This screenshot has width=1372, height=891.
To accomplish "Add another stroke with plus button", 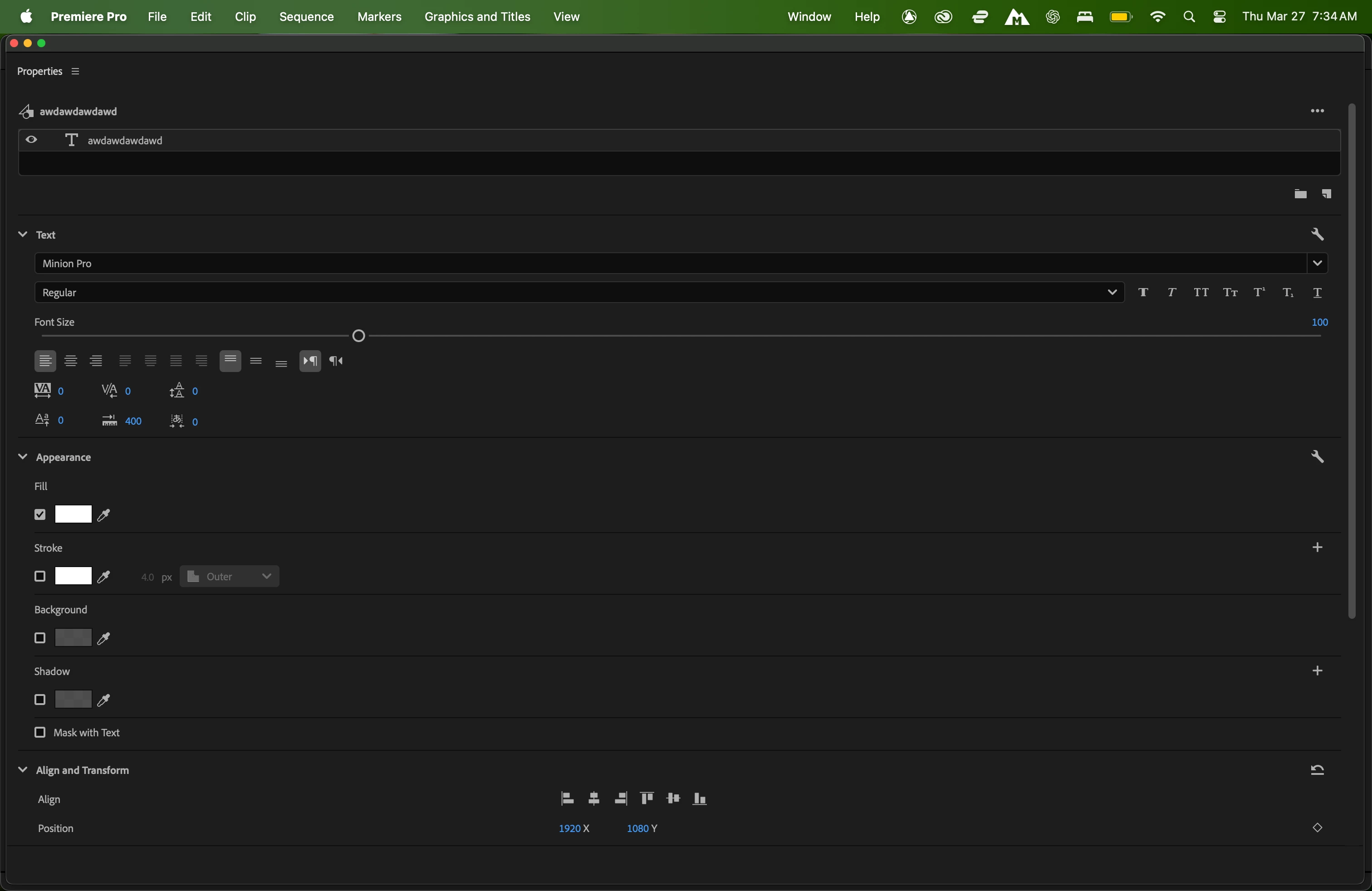I will [1317, 548].
